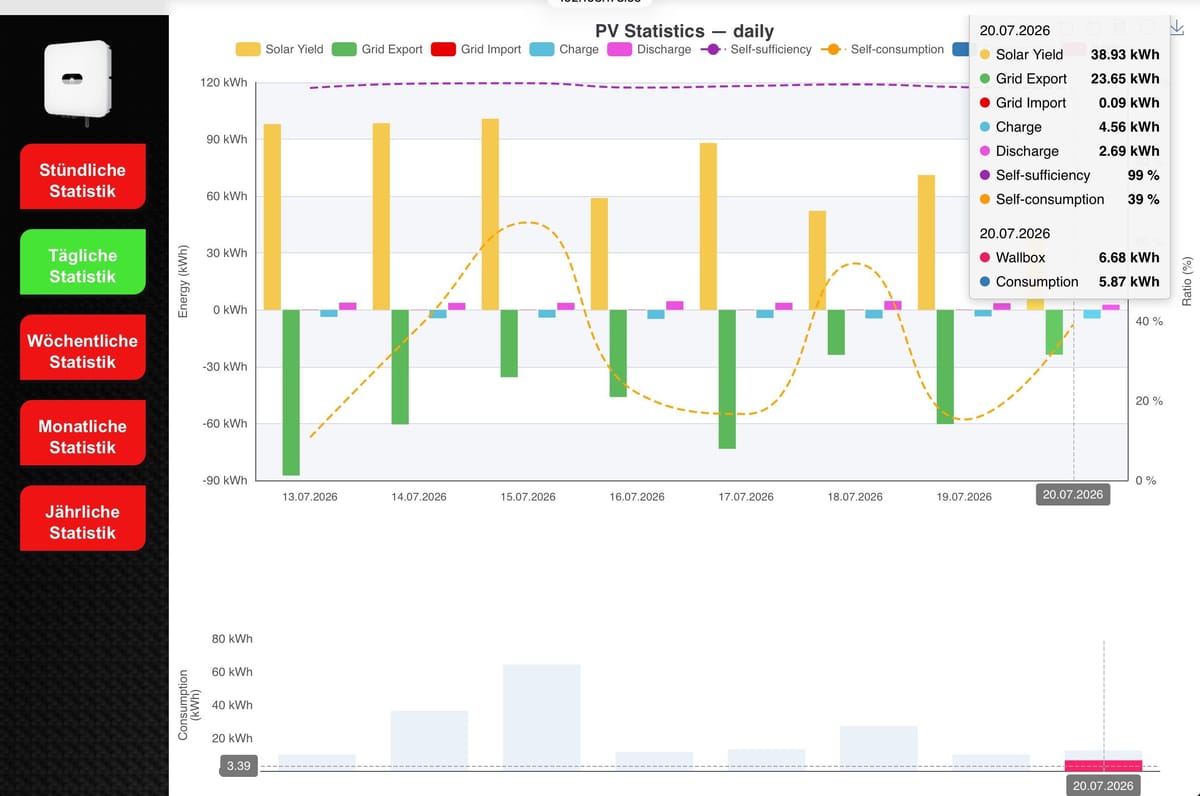Toggle the Charge legend entry

pos(564,49)
